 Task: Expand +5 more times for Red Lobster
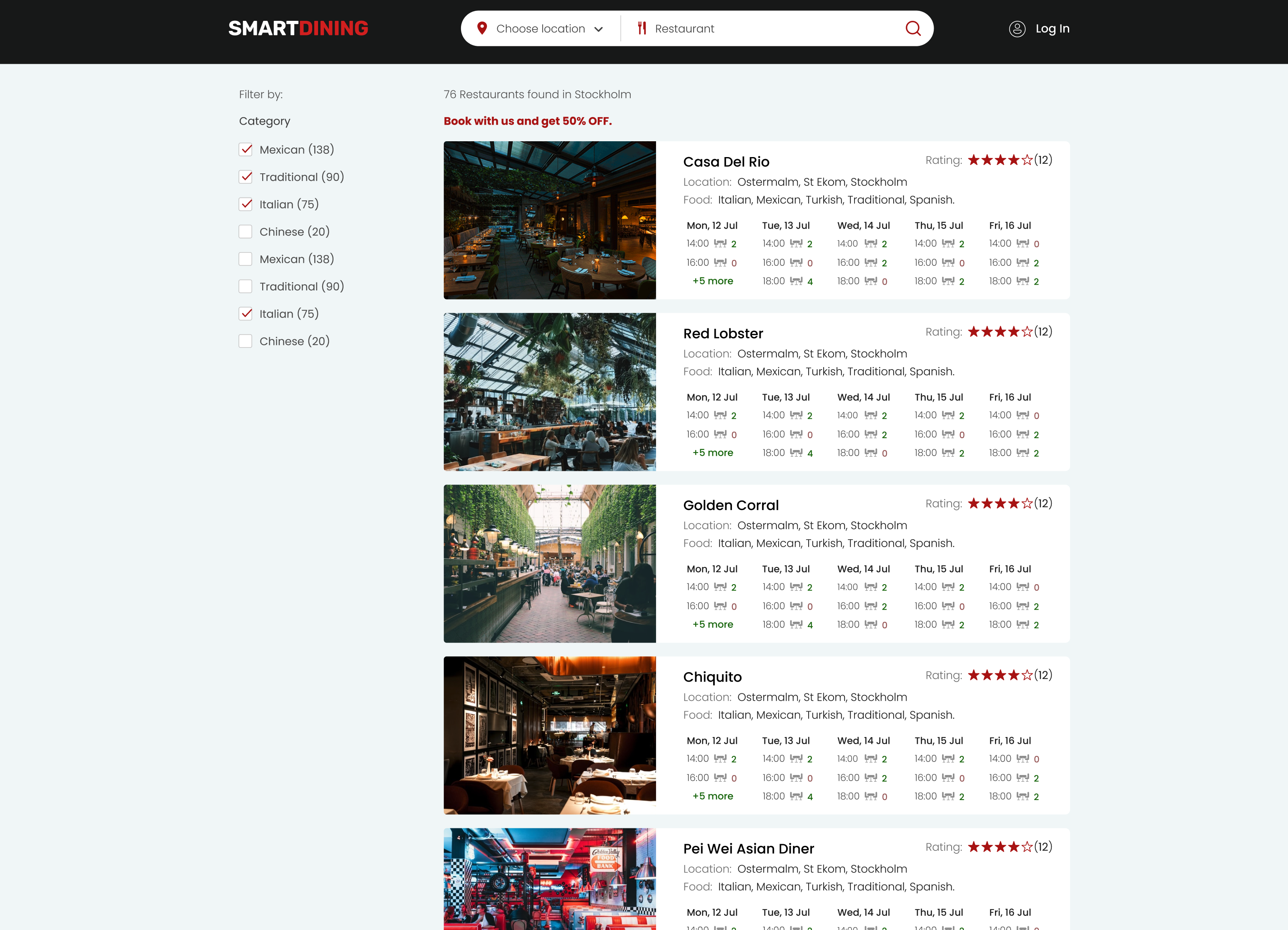[713, 452]
